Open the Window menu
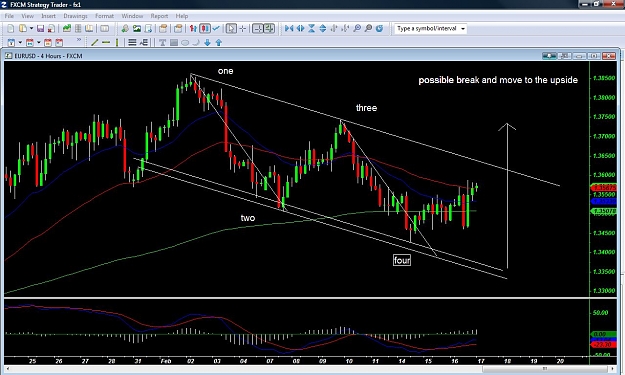The height and width of the screenshot is (375, 625). click(x=132, y=16)
